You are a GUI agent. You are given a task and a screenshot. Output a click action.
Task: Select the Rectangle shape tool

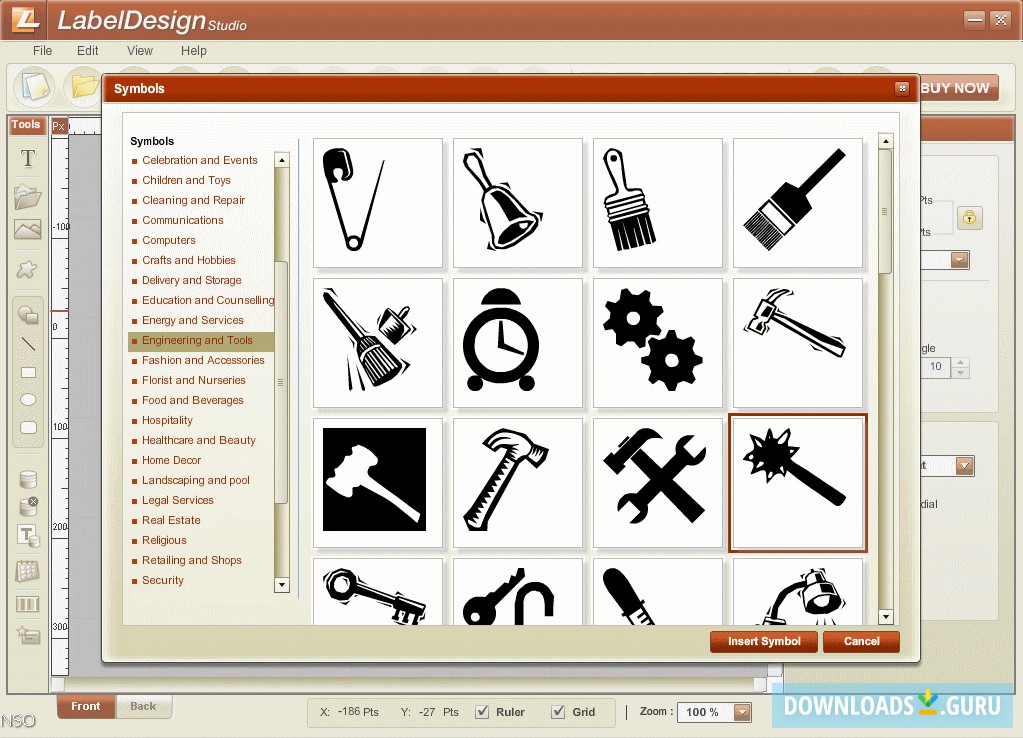click(x=27, y=373)
